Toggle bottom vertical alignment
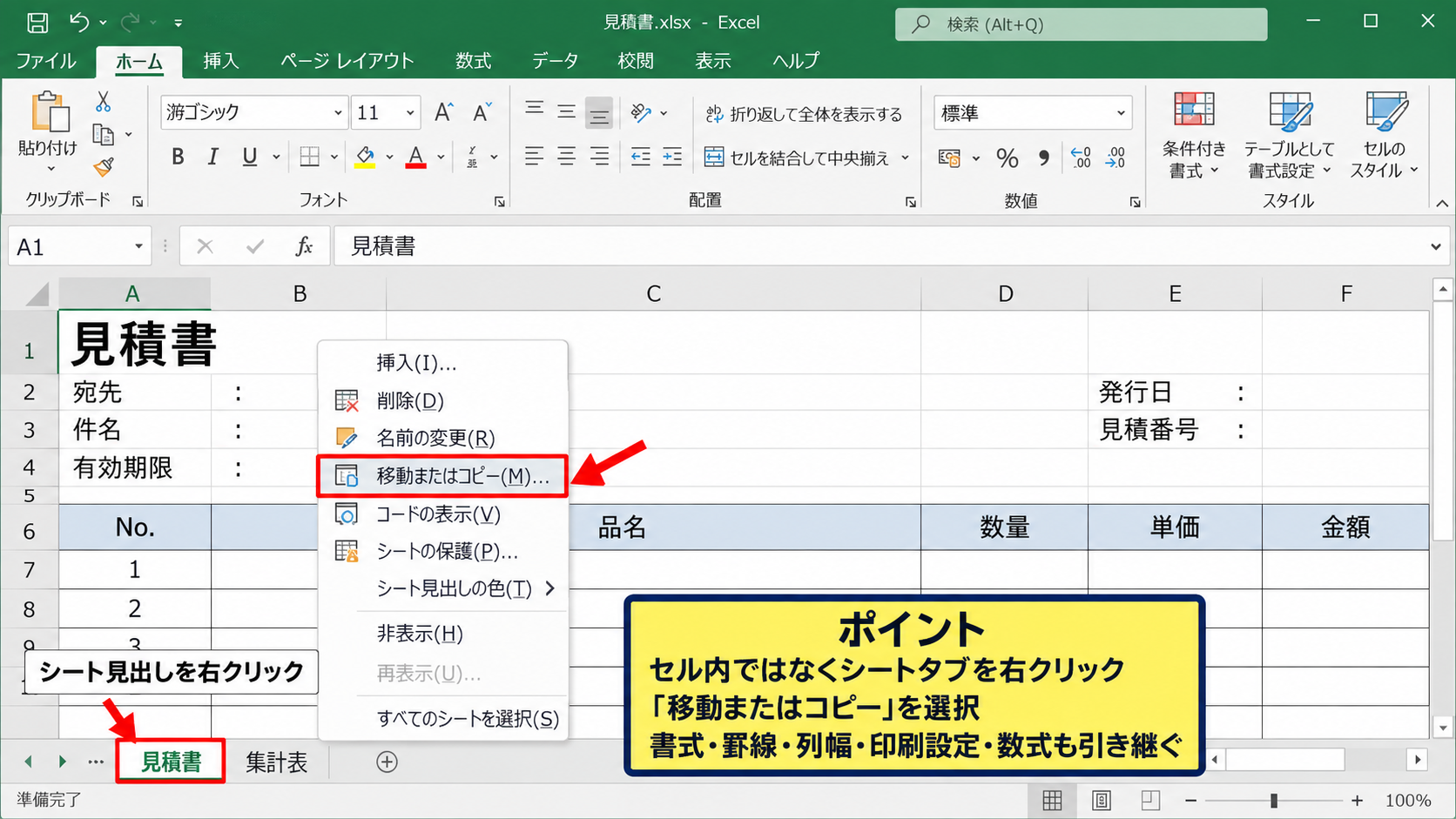1456x819 pixels. coord(599,112)
